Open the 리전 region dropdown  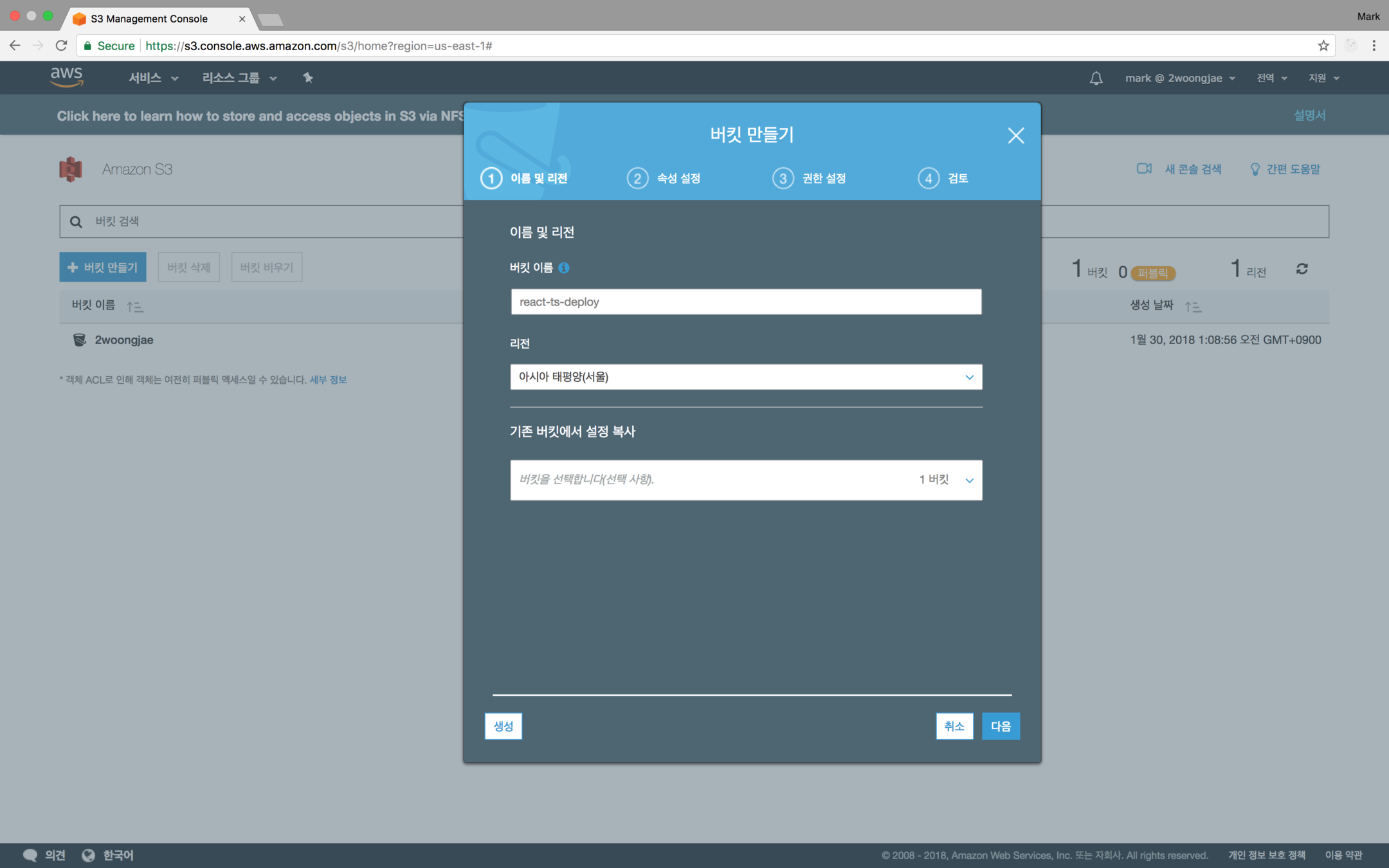click(x=746, y=377)
